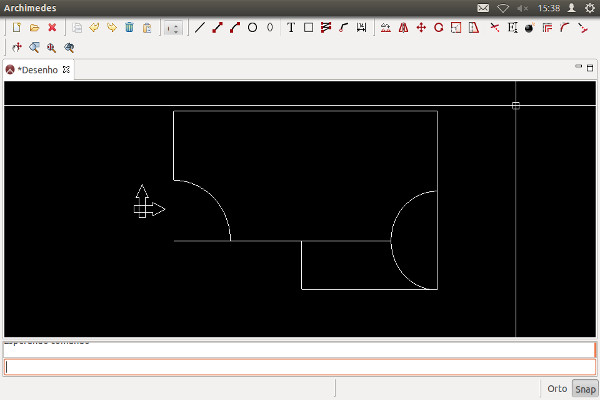600x400 pixels.
Task: Select the leader line tool icon
Action: pos(344,28)
